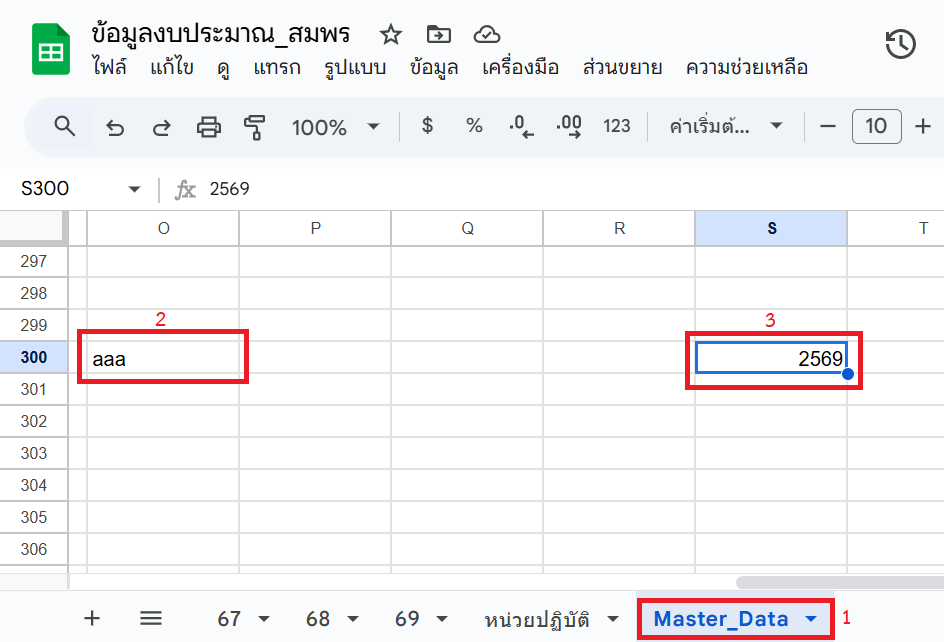Increase decimal places for the cell

(568, 126)
